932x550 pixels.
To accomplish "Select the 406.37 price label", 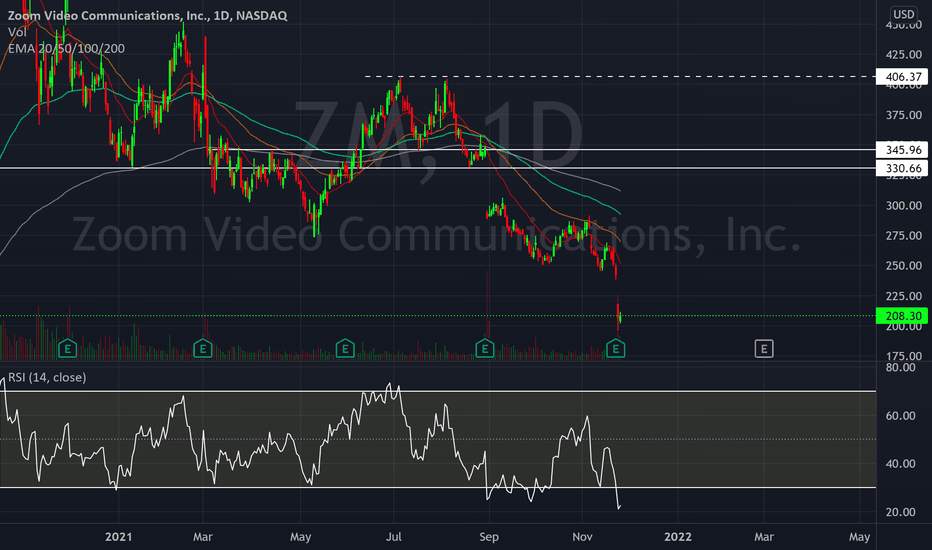I will (x=902, y=77).
